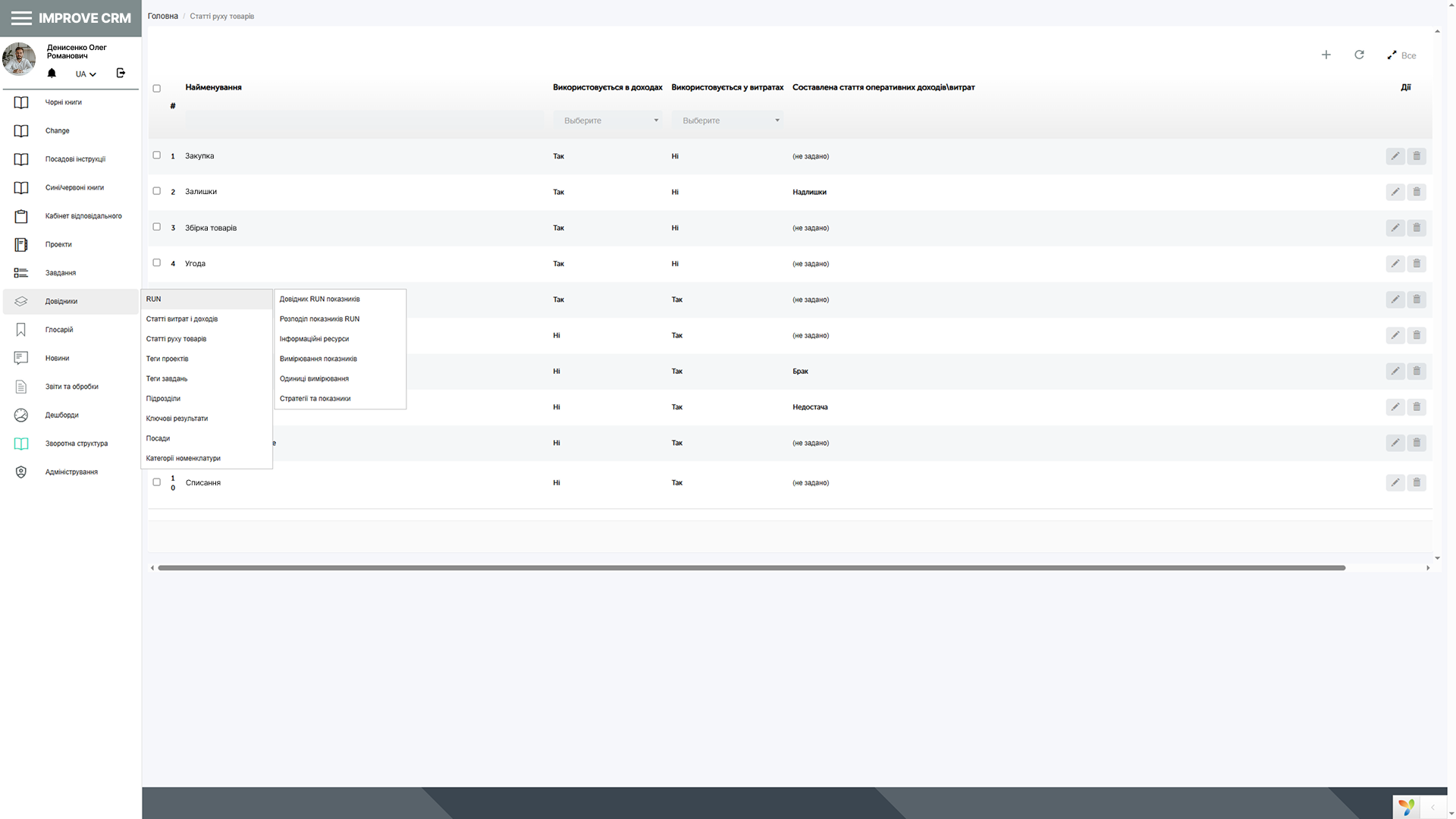
Task: Edit the Закупка row with pencil
Action: coord(1395,156)
